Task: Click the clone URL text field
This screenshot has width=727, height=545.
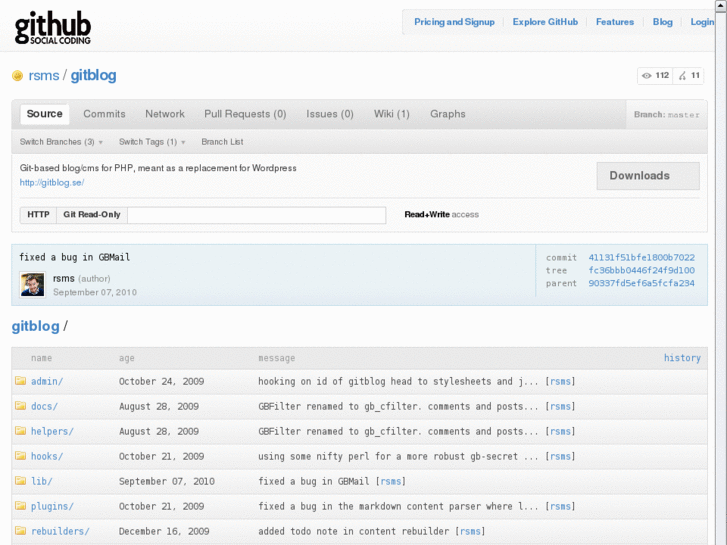Action: 256,215
